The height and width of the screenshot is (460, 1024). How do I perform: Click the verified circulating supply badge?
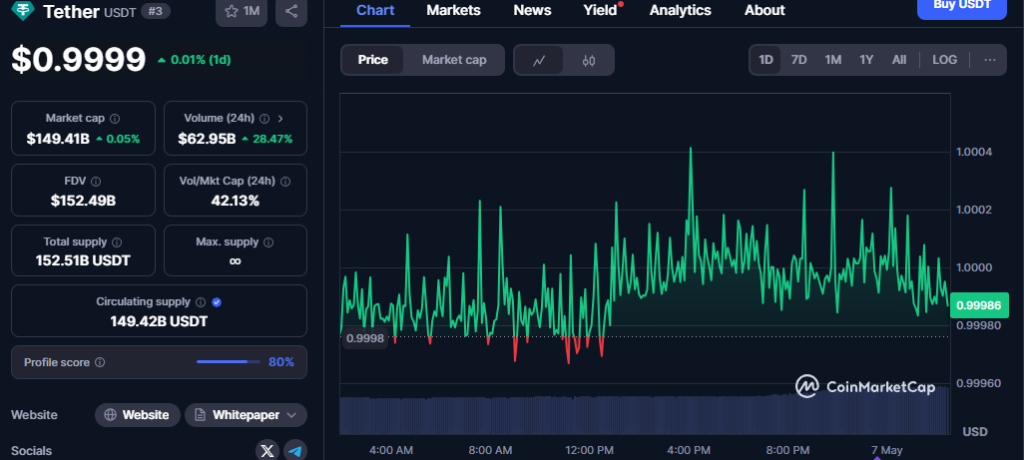tap(217, 303)
